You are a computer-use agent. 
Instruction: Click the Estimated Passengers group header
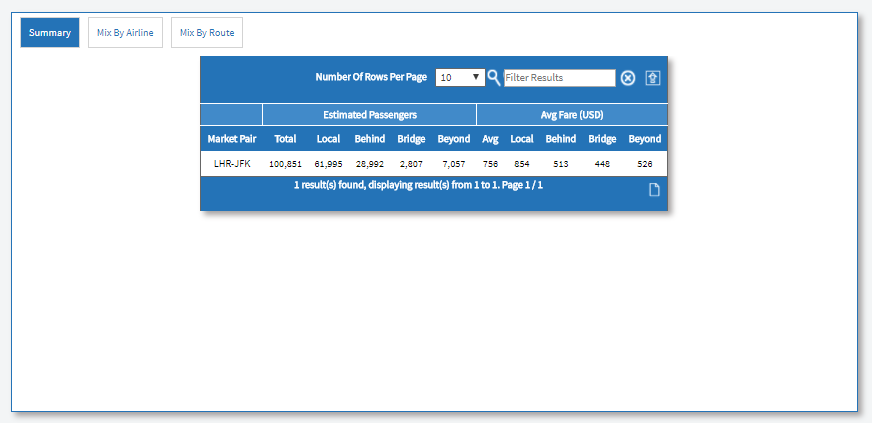tap(370, 115)
